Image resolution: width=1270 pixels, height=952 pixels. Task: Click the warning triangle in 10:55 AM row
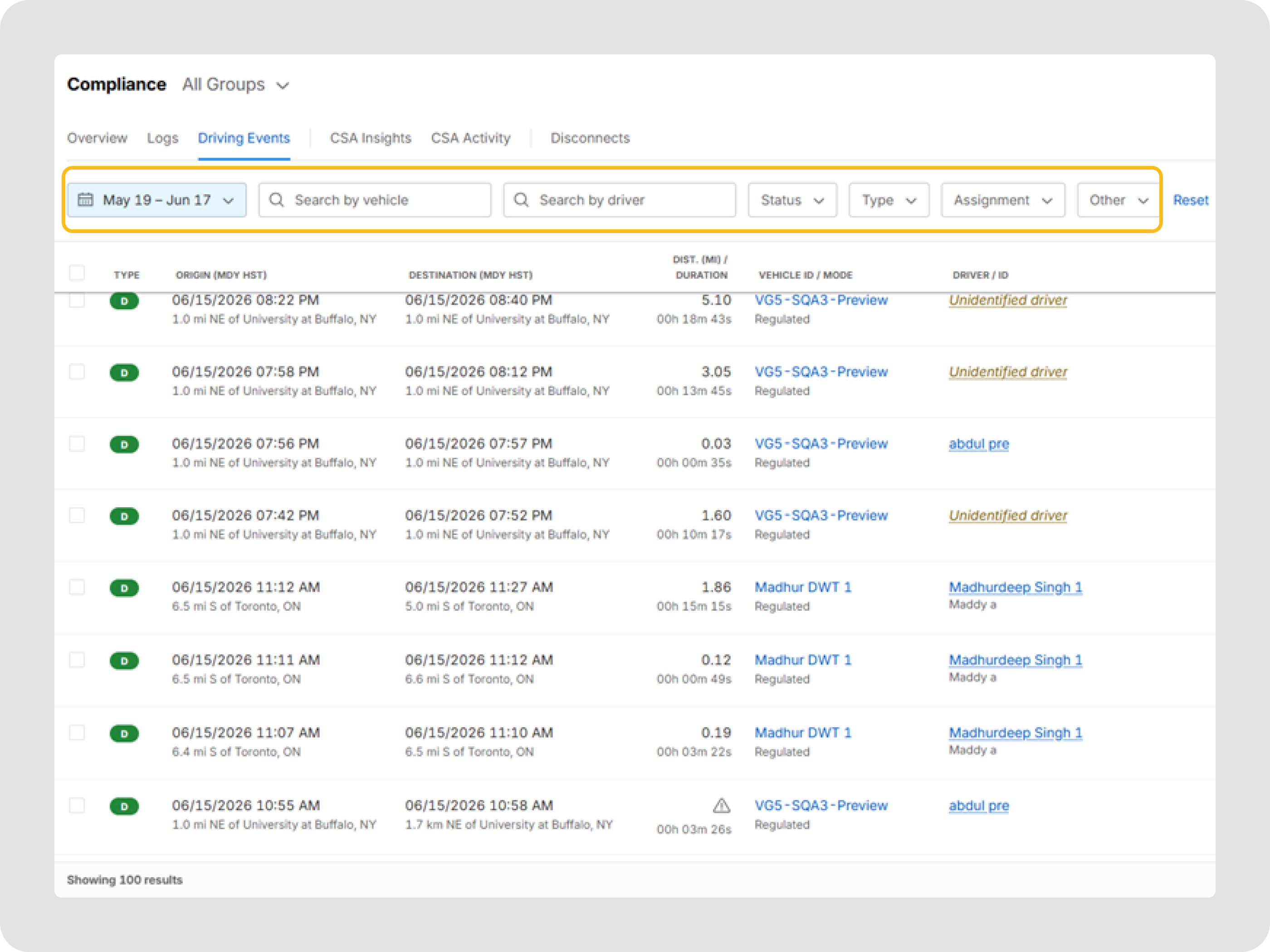(721, 806)
